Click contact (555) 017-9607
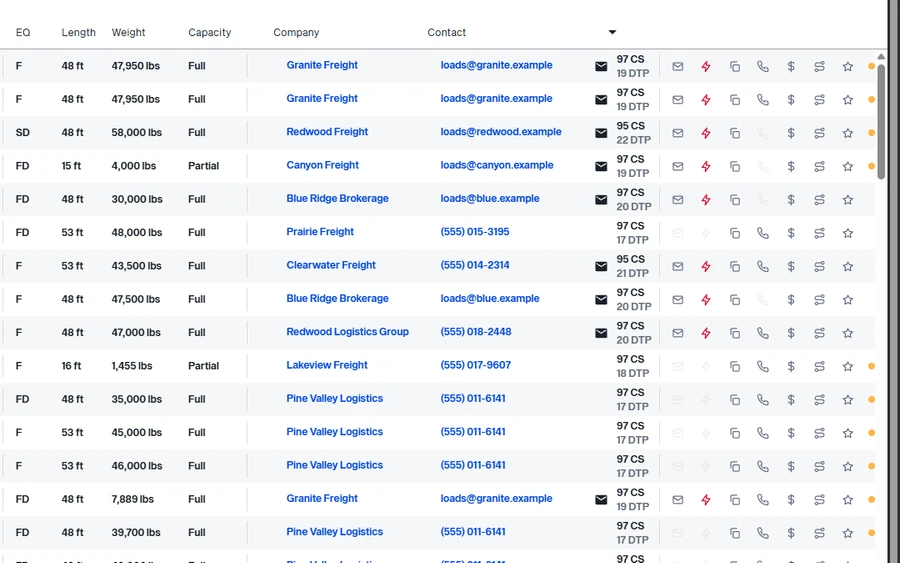900x563 pixels. click(x=476, y=365)
